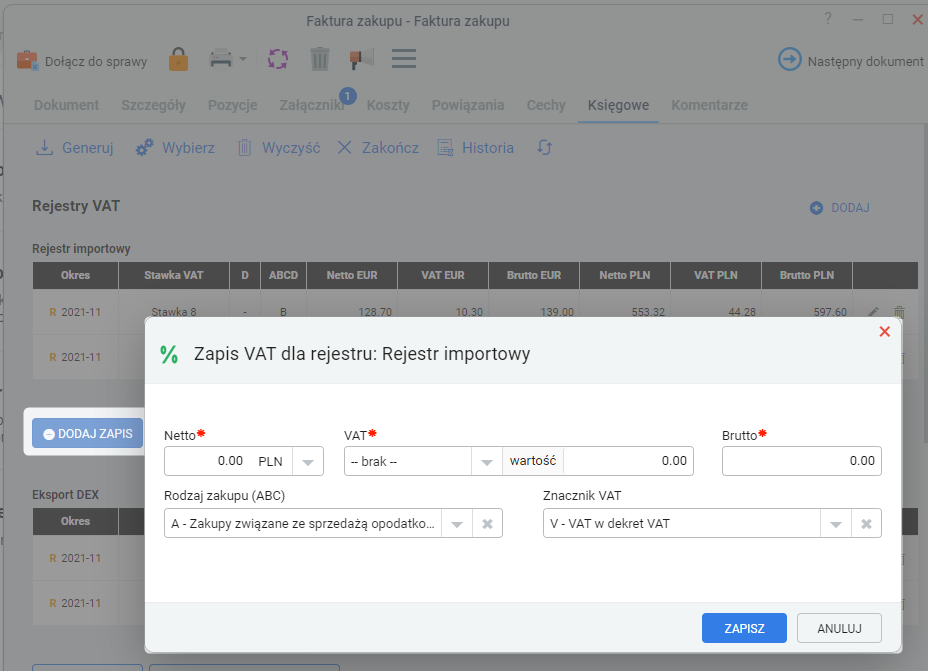Viewport: 928px width, 671px height.
Task: Click the VAT wartość amount field
Action: tap(628, 461)
